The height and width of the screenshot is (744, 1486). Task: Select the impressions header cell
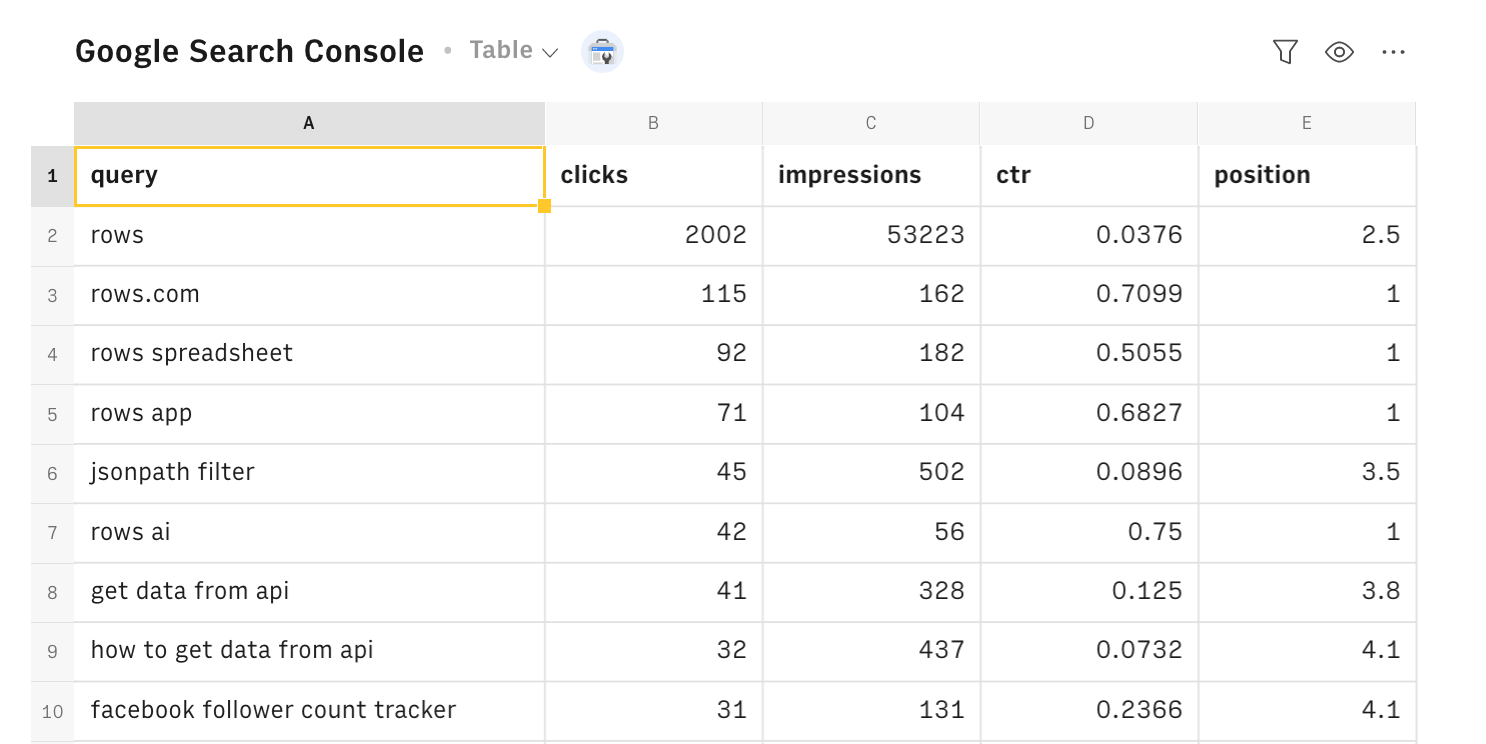tap(871, 176)
